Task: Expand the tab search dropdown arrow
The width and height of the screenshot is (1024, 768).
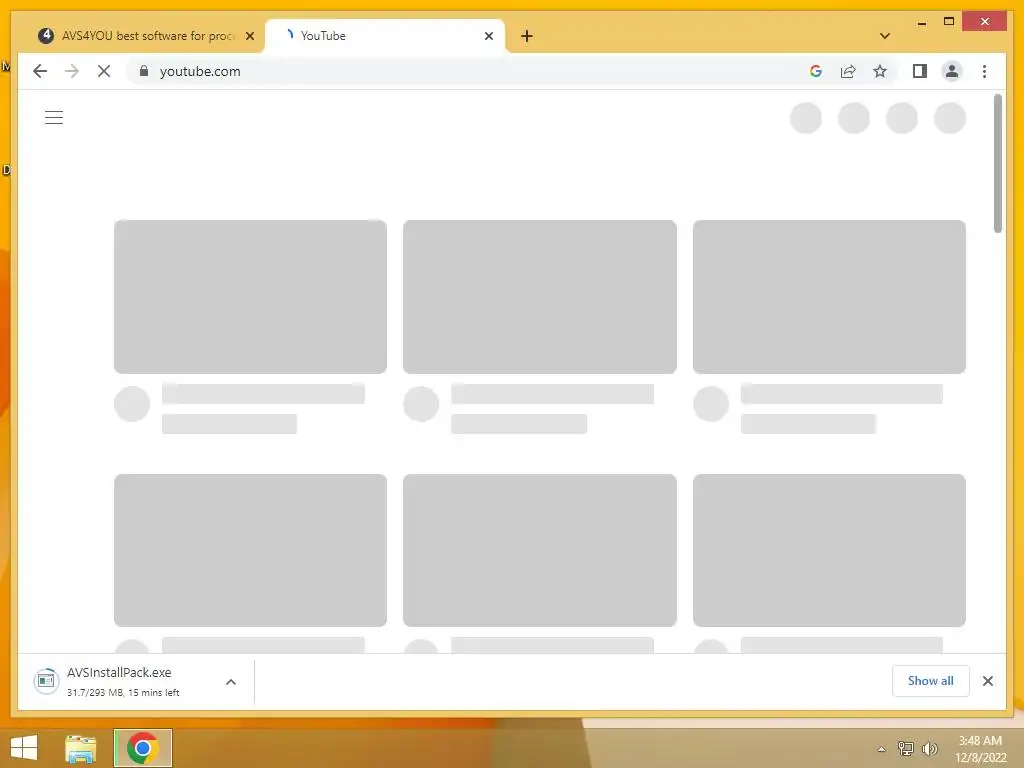Action: (885, 36)
